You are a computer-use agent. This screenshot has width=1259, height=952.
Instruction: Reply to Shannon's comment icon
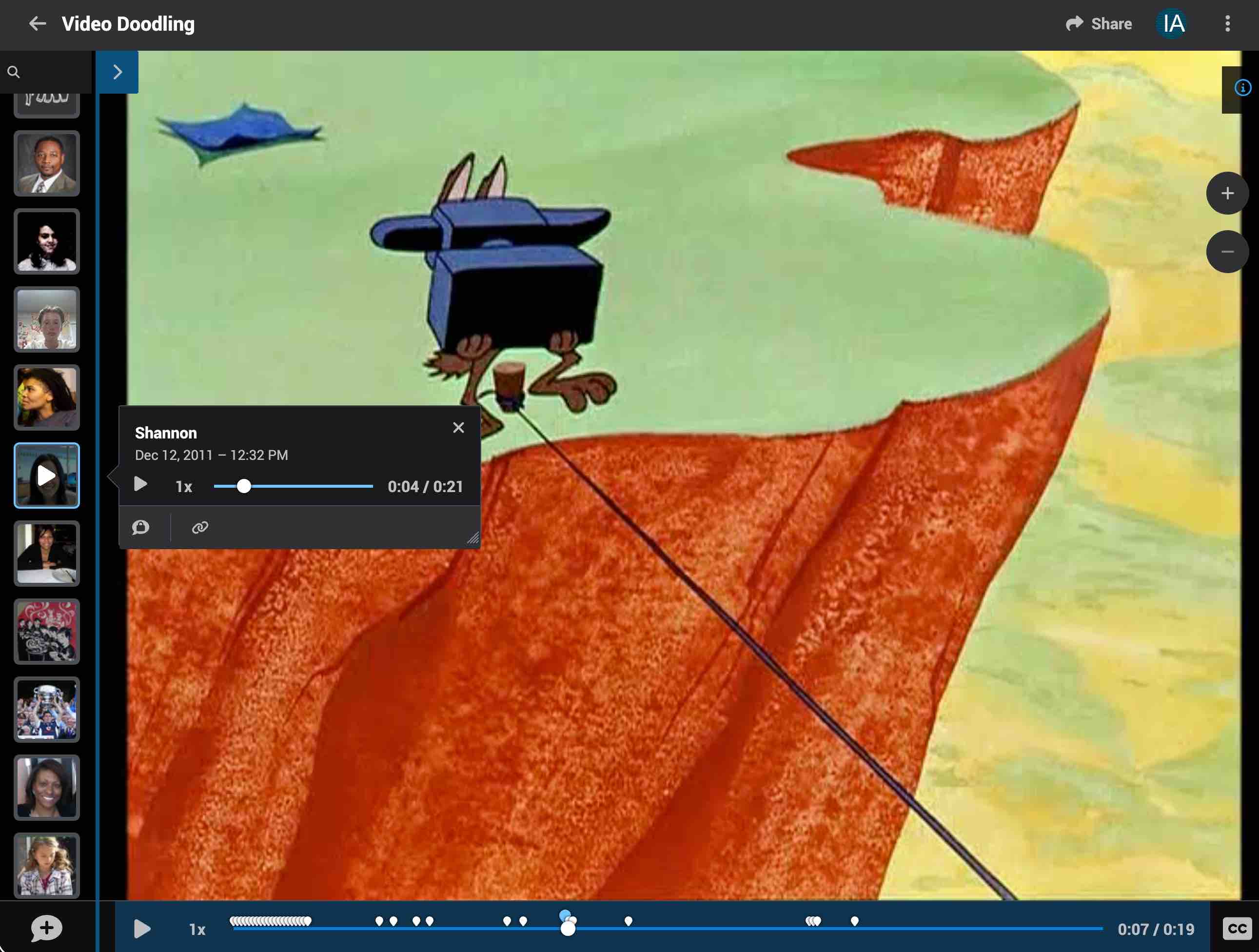[140, 527]
